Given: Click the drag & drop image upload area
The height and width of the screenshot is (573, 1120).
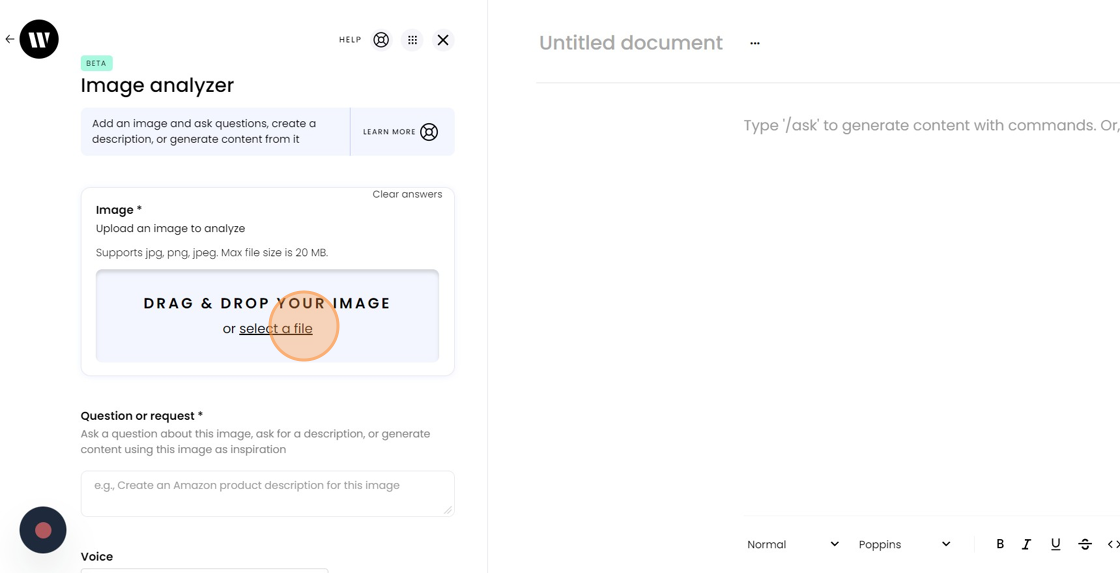Looking at the screenshot, I should pos(267,316).
